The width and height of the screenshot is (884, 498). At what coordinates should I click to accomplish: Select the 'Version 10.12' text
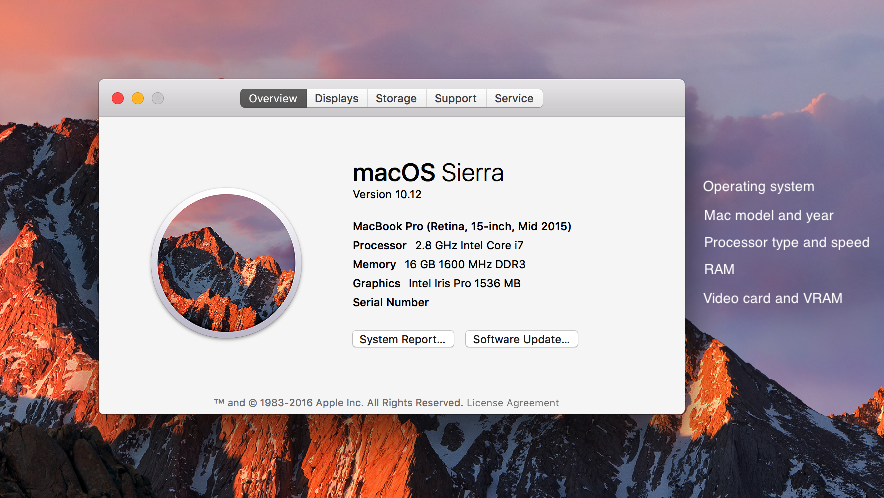coord(387,194)
